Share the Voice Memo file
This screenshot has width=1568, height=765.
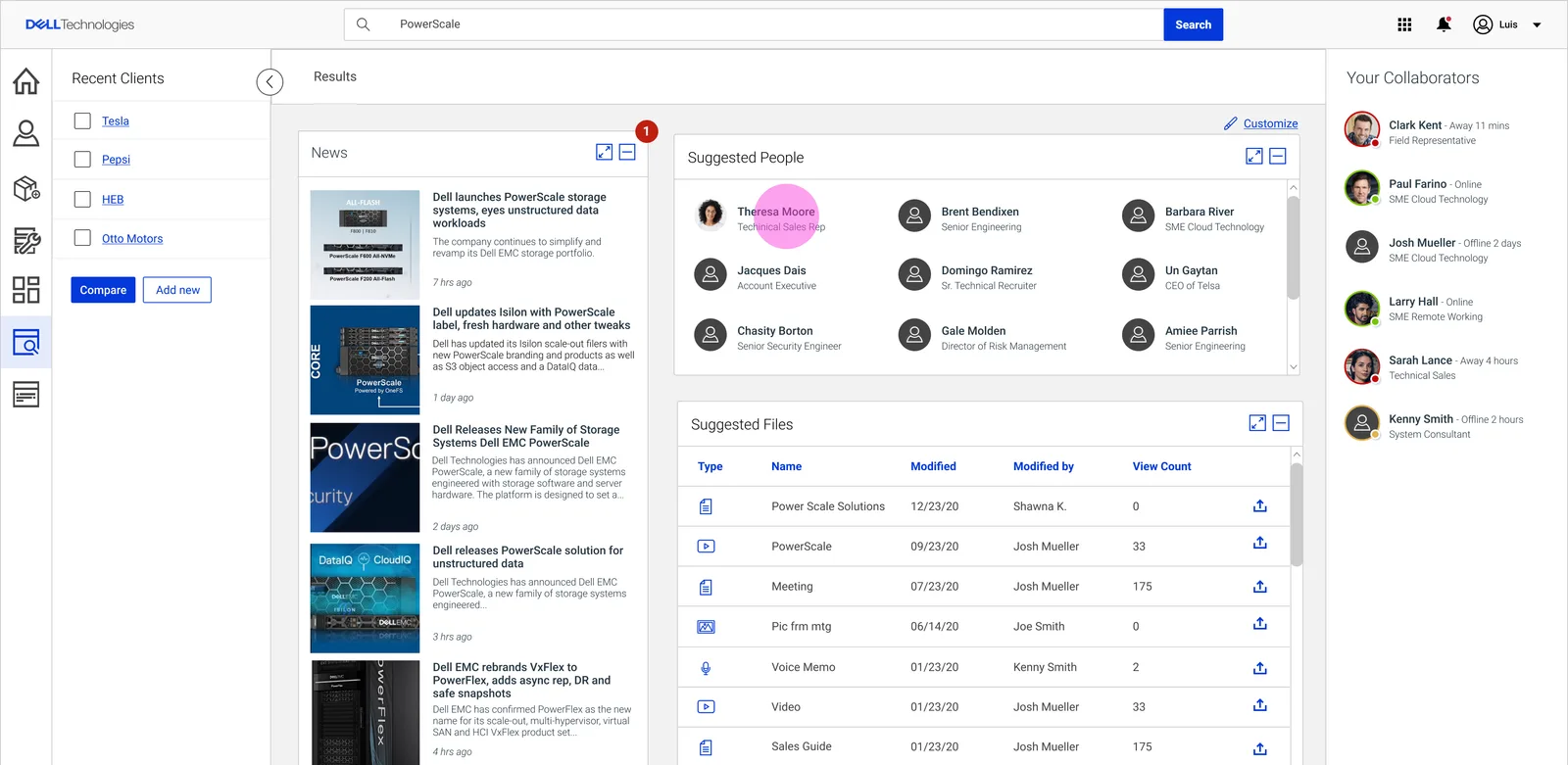(1260, 667)
